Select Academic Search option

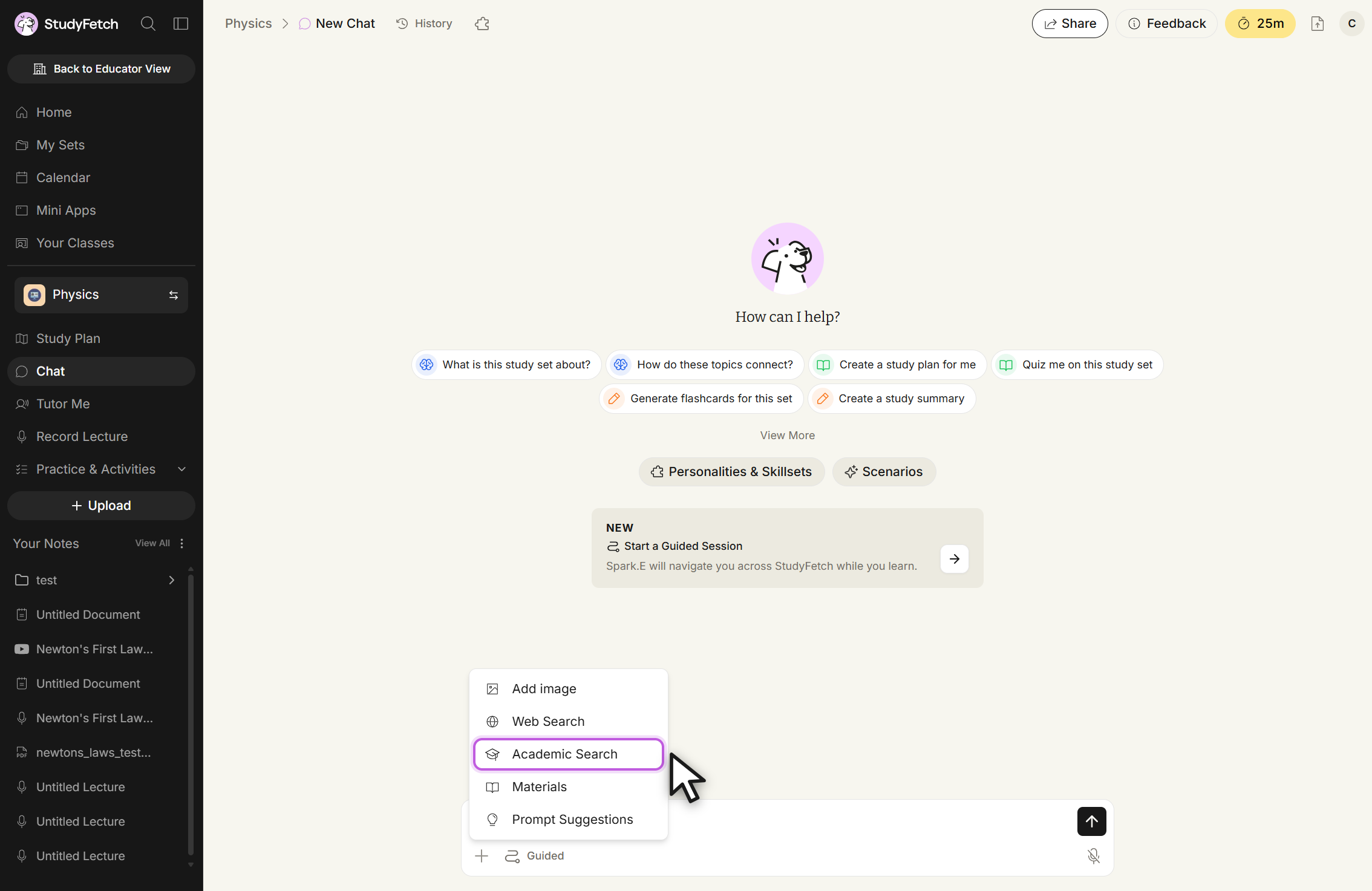click(569, 754)
